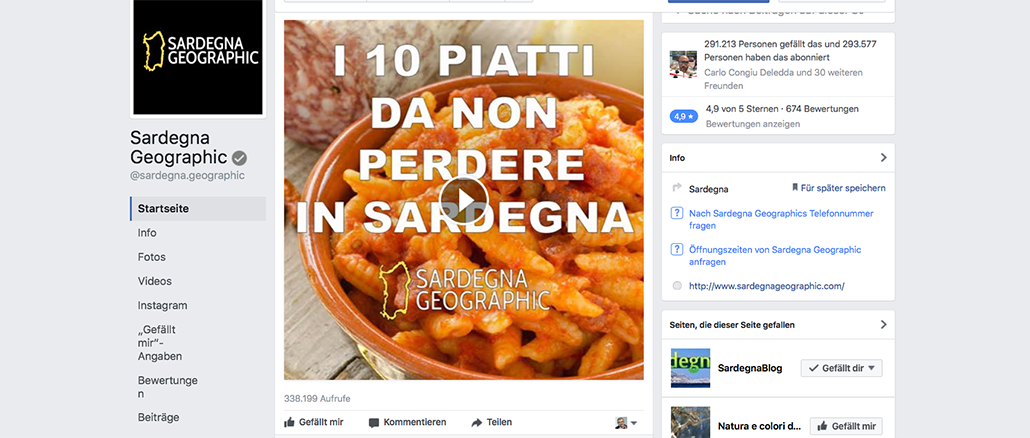
Task: Click the Teilen share arrow icon
Action: click(x=477, y=422)
